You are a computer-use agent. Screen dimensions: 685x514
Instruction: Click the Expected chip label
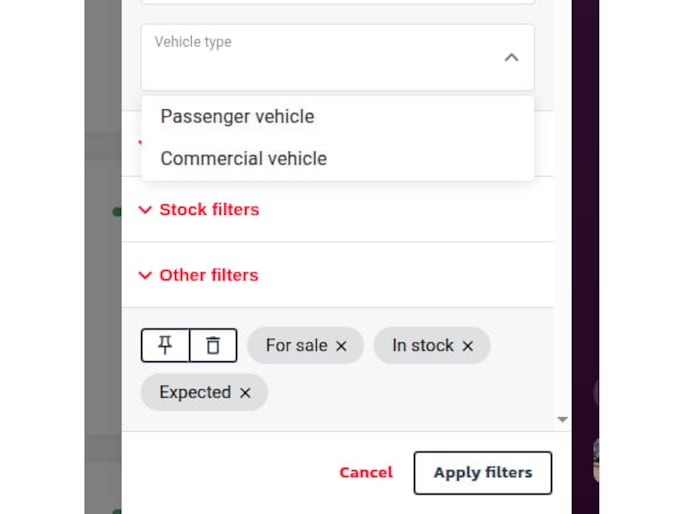coord(195,392)
